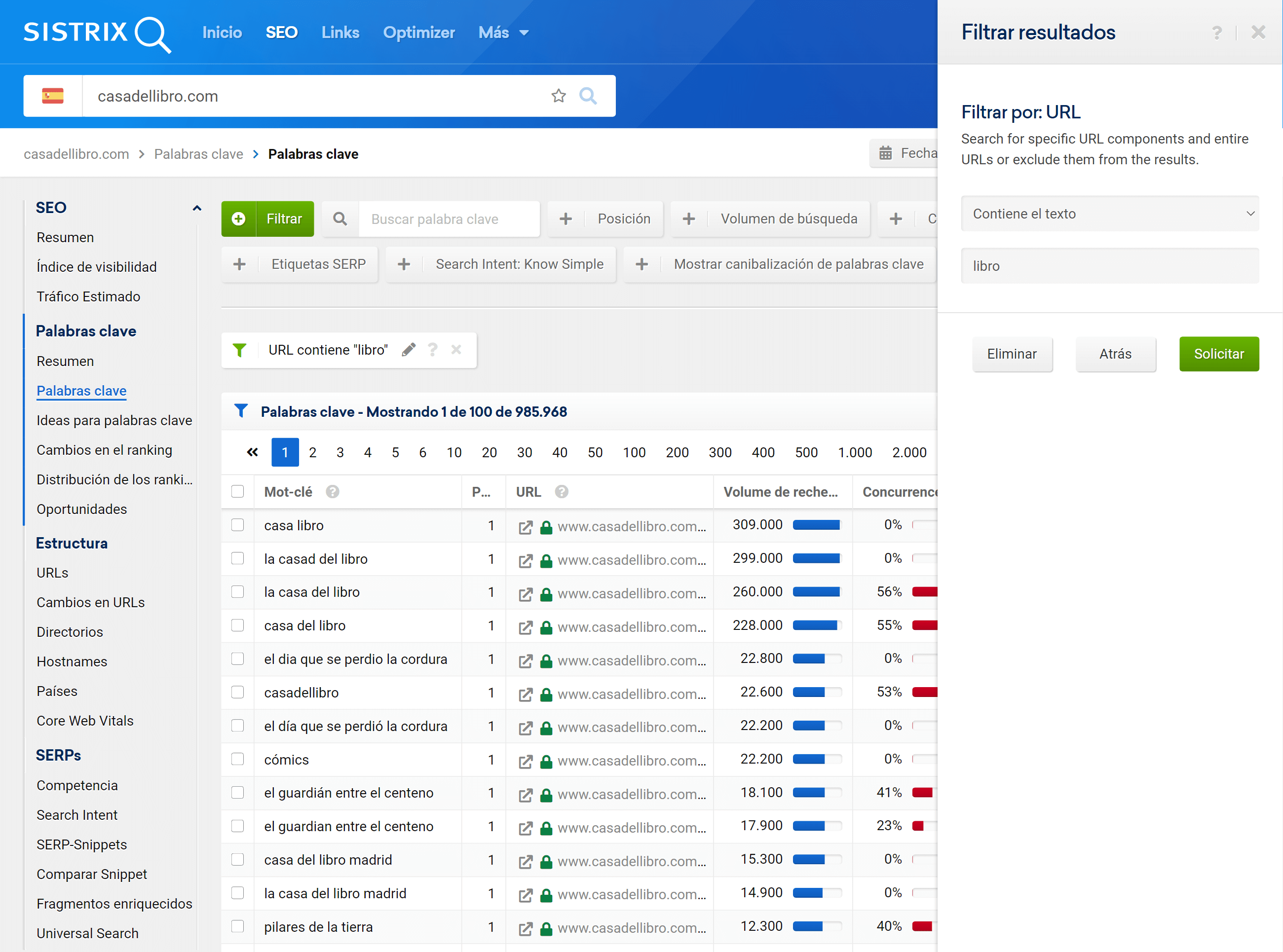Open Cambios en el ranking sidebar item
The height and width of the screenshot is (952, 1283).
[104, 450]
